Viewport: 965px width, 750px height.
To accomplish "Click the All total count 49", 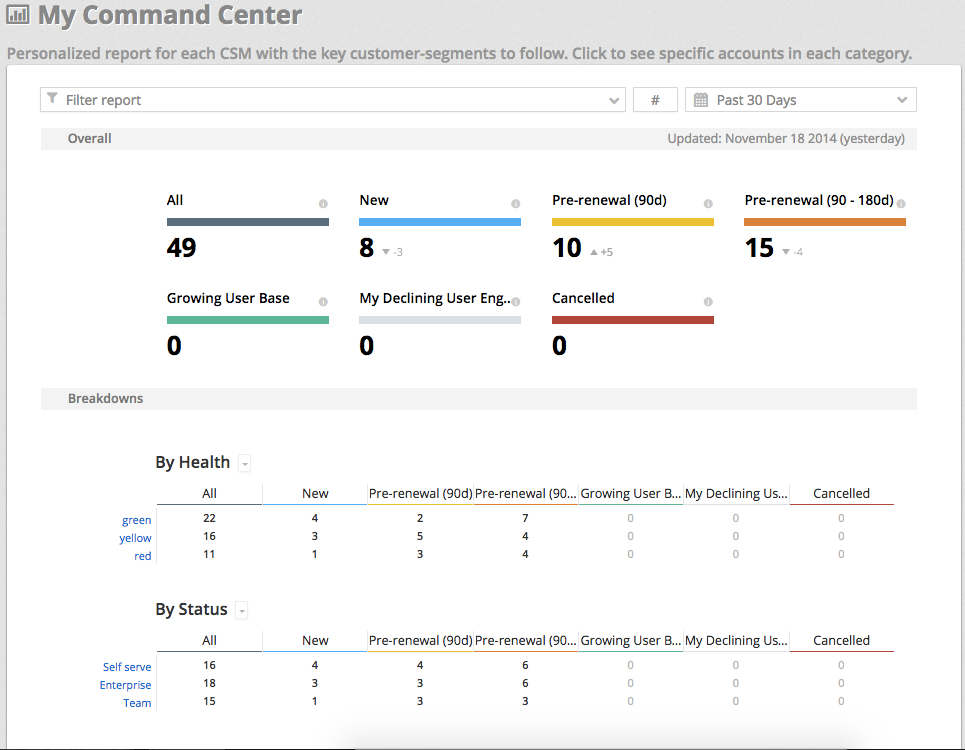I will pyautogui.click(x=182, y=248).
